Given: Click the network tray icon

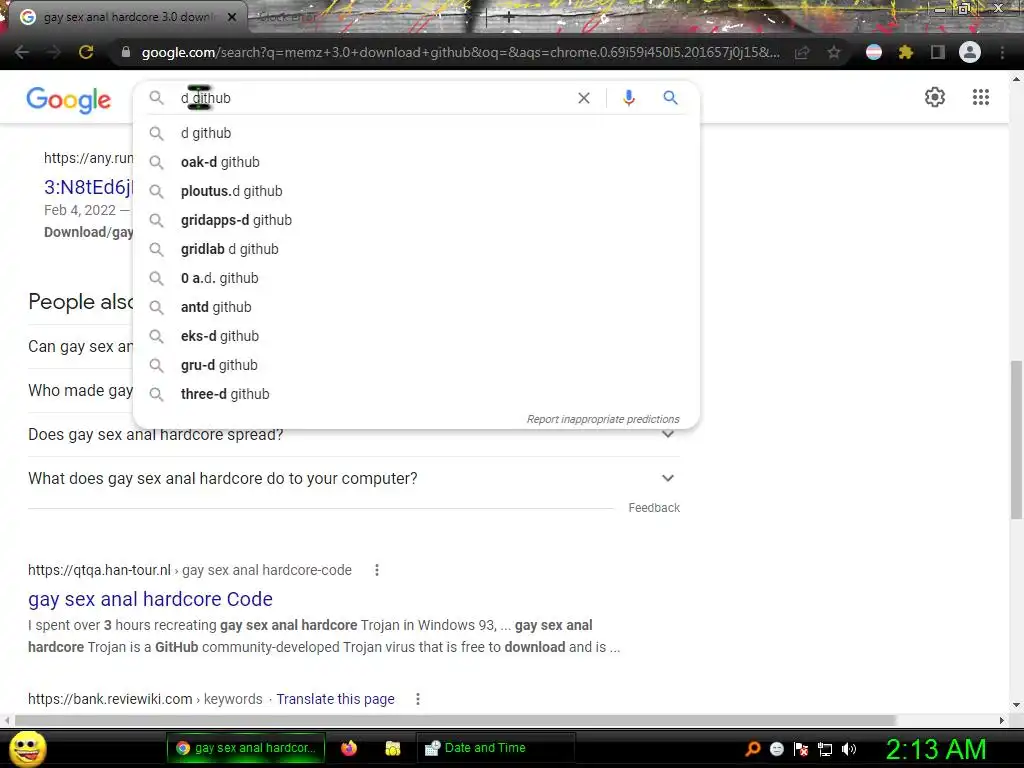Looking at the screenshot, I should click(x=825, y=749).
